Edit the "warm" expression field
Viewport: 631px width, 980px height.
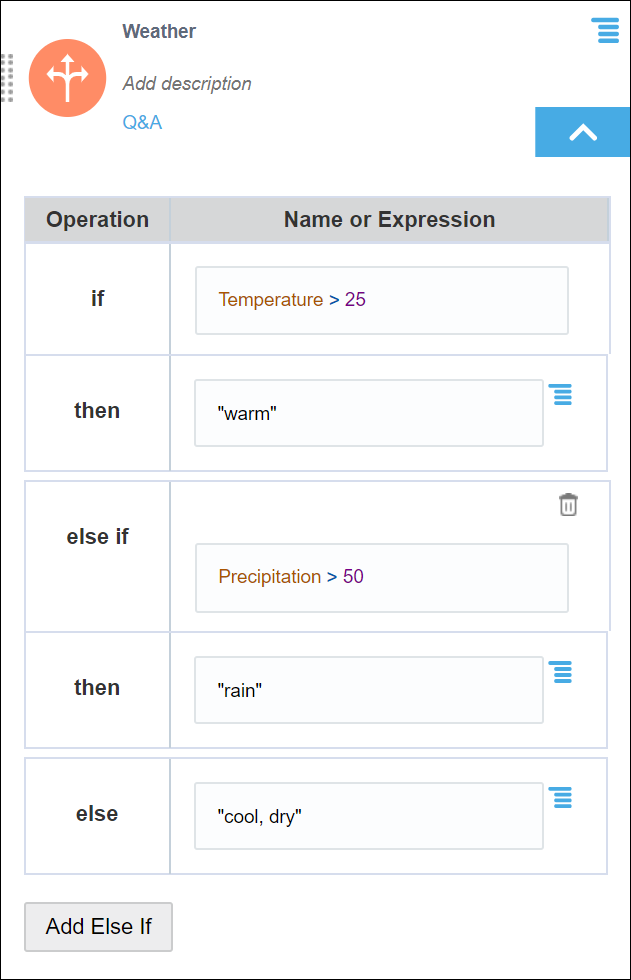(x=368, y=412)
